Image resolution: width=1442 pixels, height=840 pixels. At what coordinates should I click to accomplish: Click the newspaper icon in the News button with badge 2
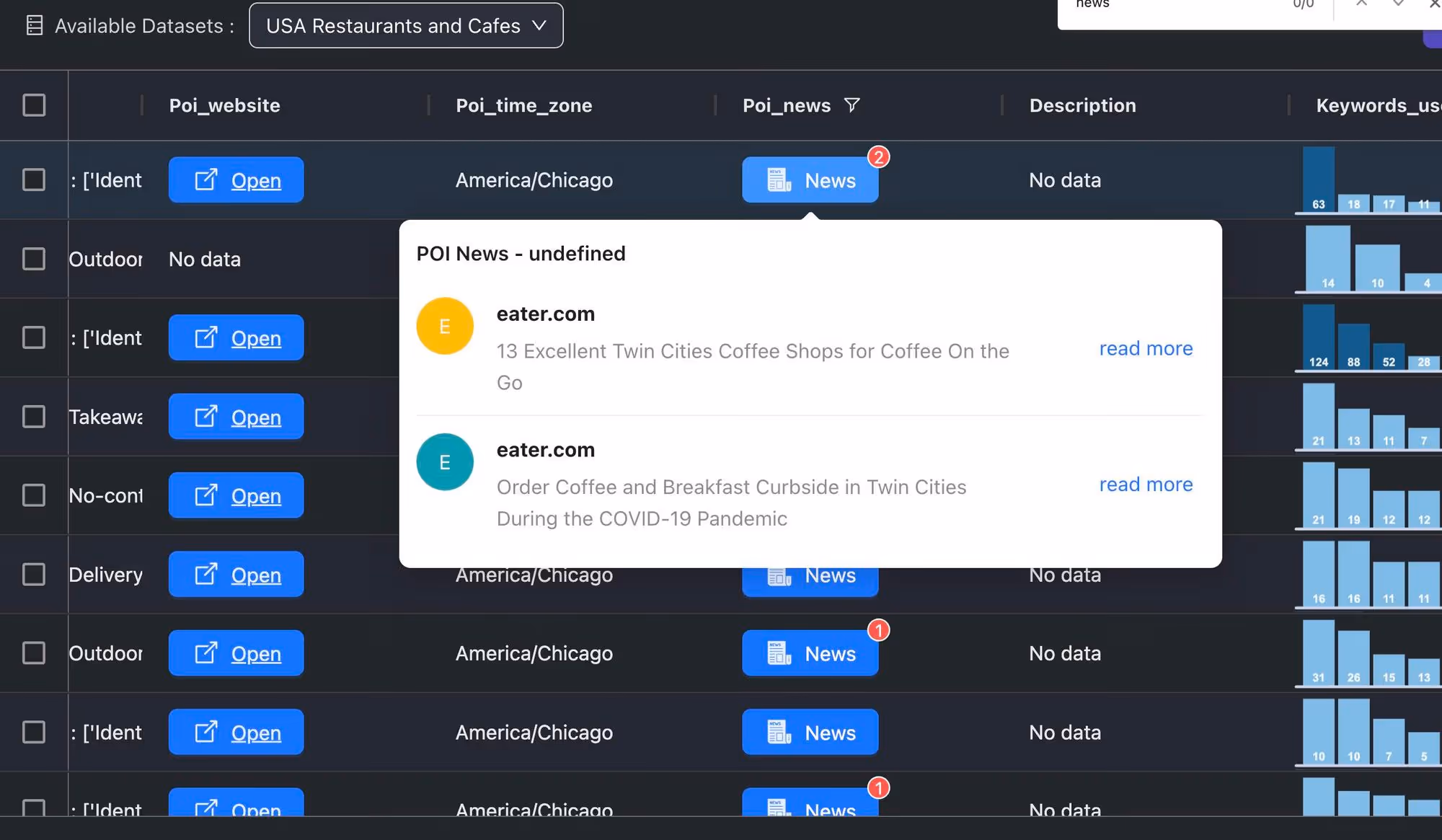tap(779, 180)
